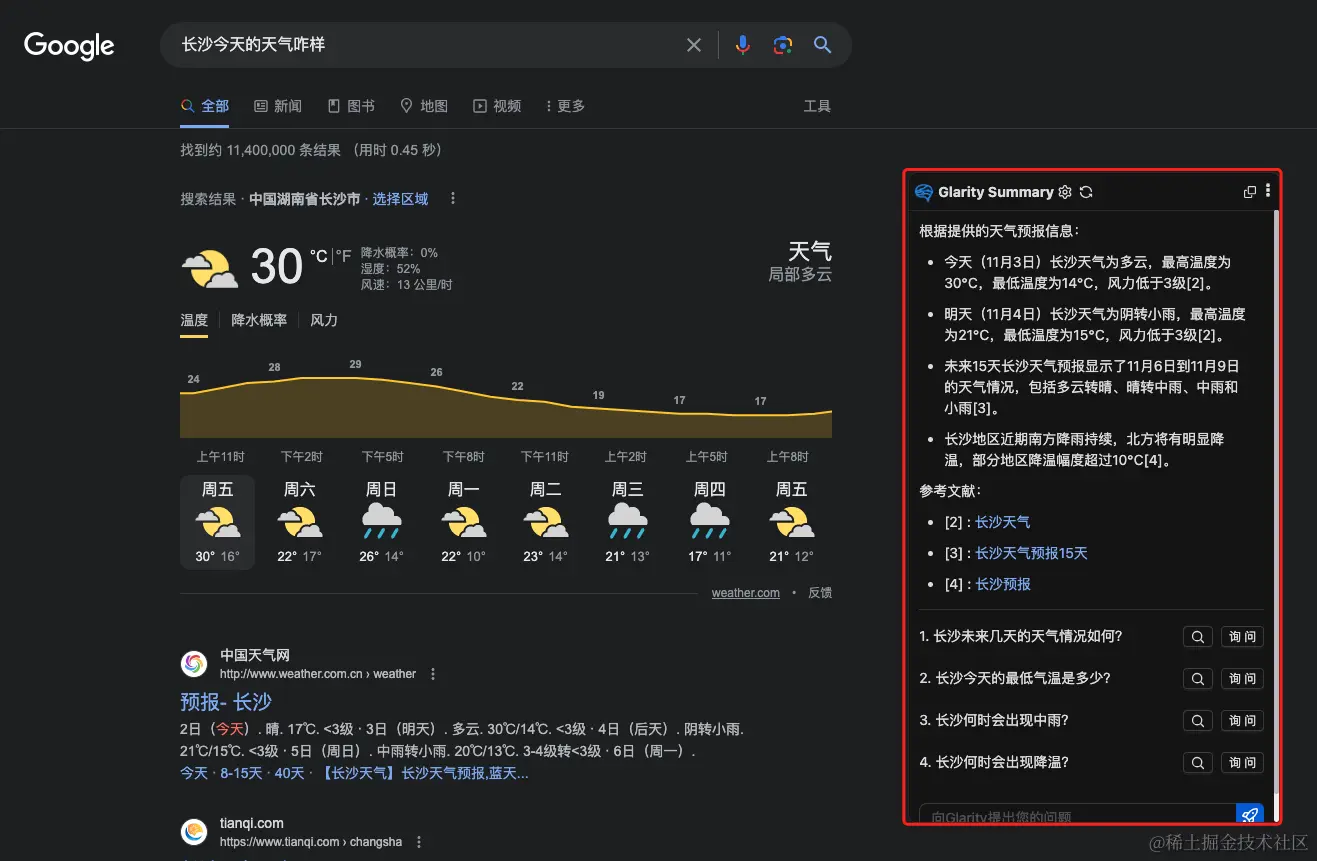Open Google Lens image search

(x=782, y=45)
